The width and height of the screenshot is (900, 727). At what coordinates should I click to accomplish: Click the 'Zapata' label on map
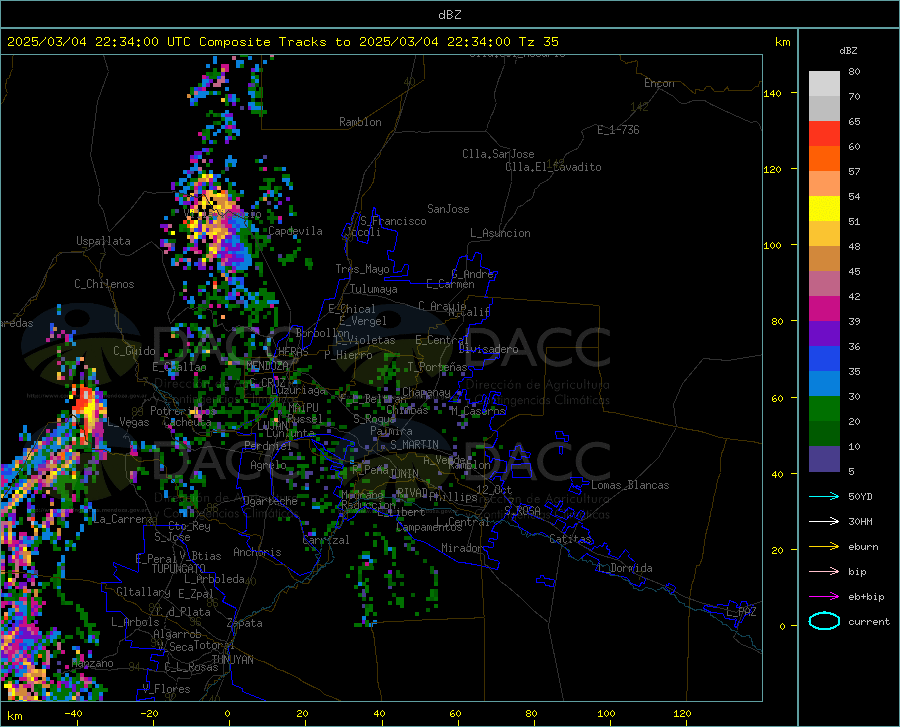pos(245,623)
